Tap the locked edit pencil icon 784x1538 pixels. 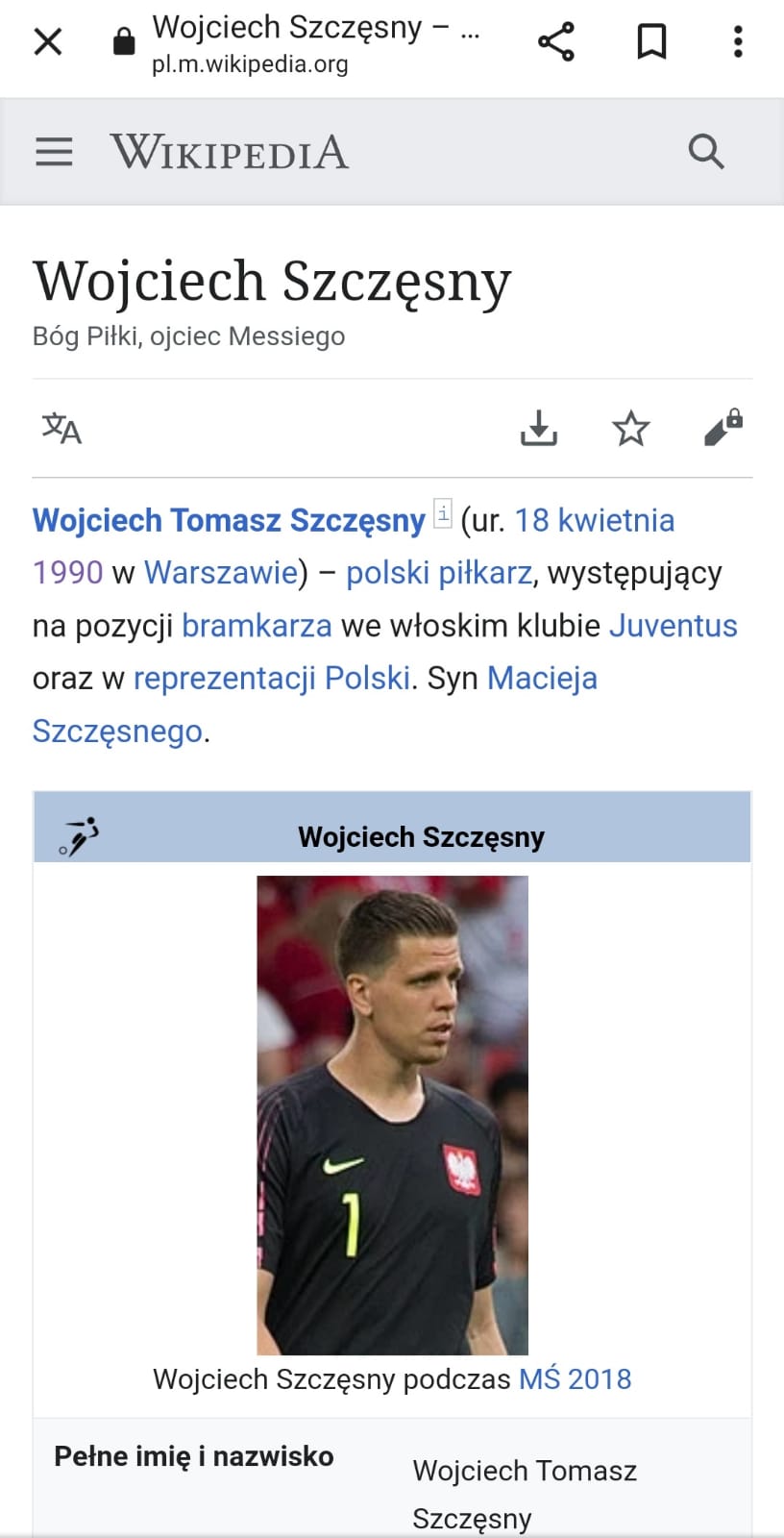723,428
